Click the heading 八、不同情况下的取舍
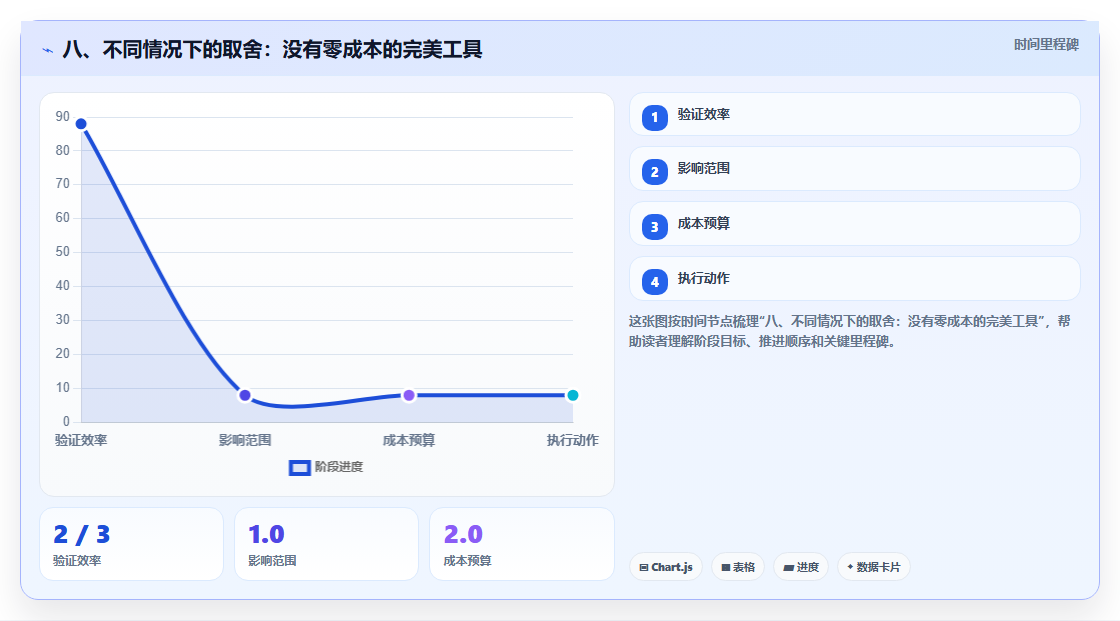This screenshot has width=1120, height=621. (x=272, y=49)
